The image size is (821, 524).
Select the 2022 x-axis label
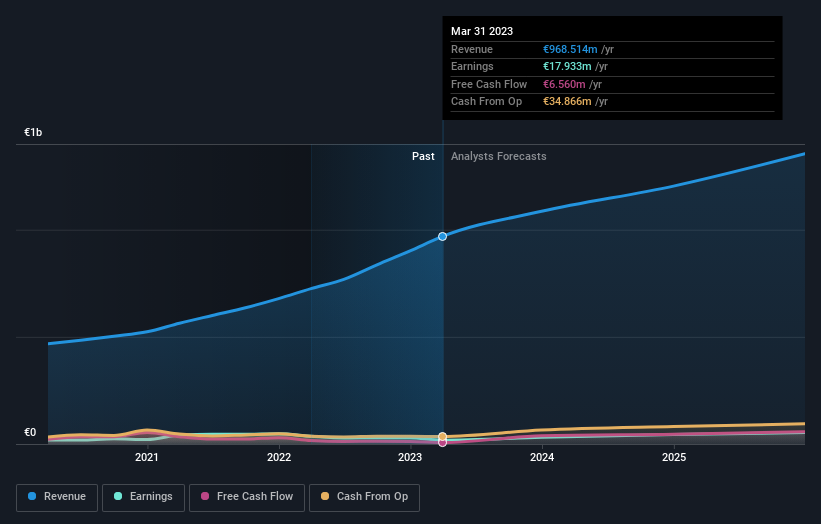(x=279, y=458)
